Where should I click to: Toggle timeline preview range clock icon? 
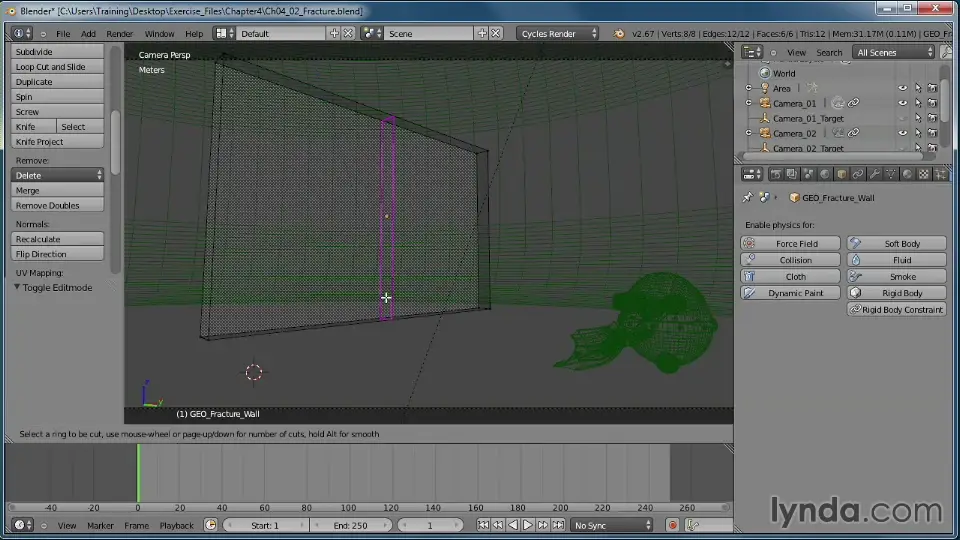click(x=210, y=525)
